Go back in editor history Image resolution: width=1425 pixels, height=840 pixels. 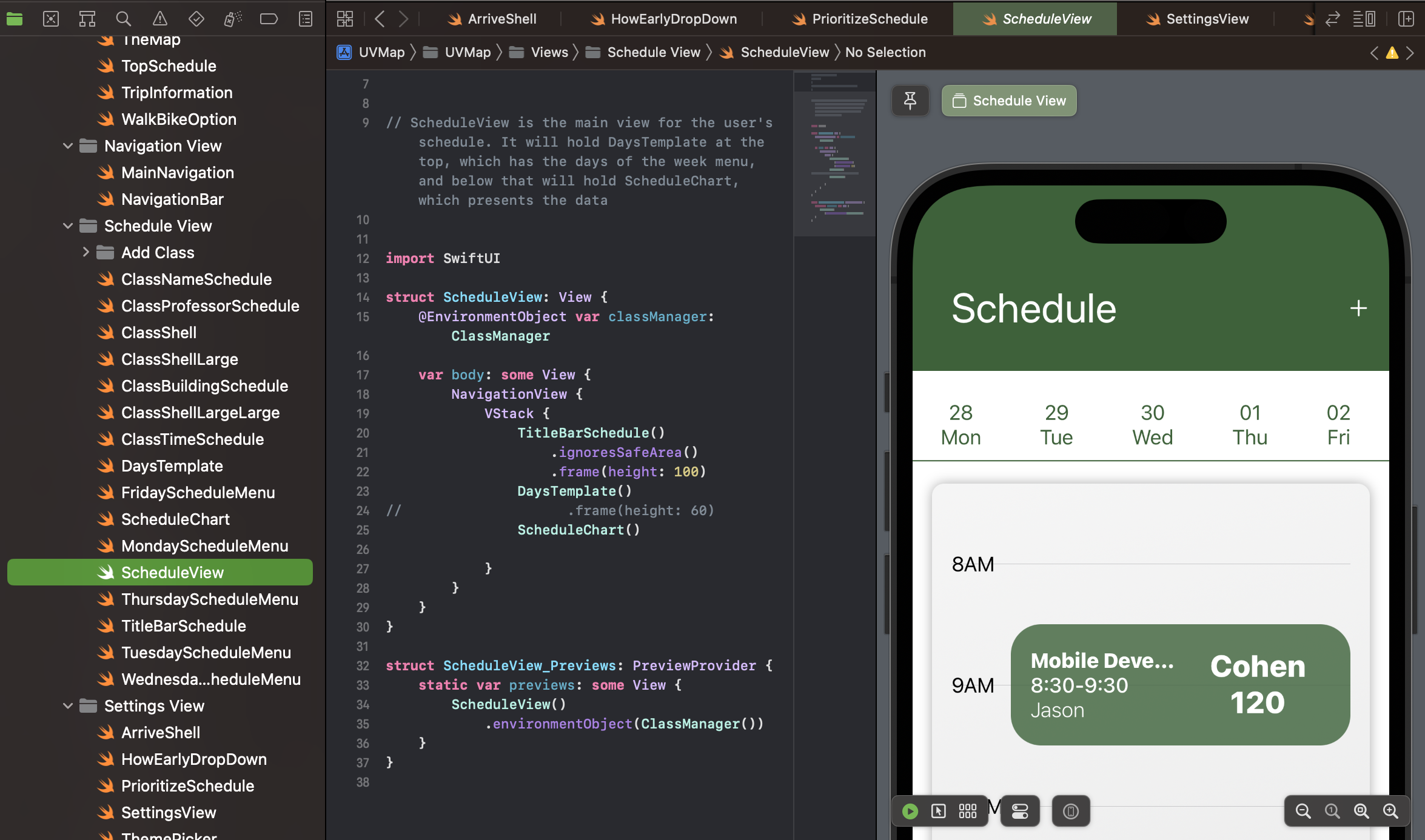380,19
